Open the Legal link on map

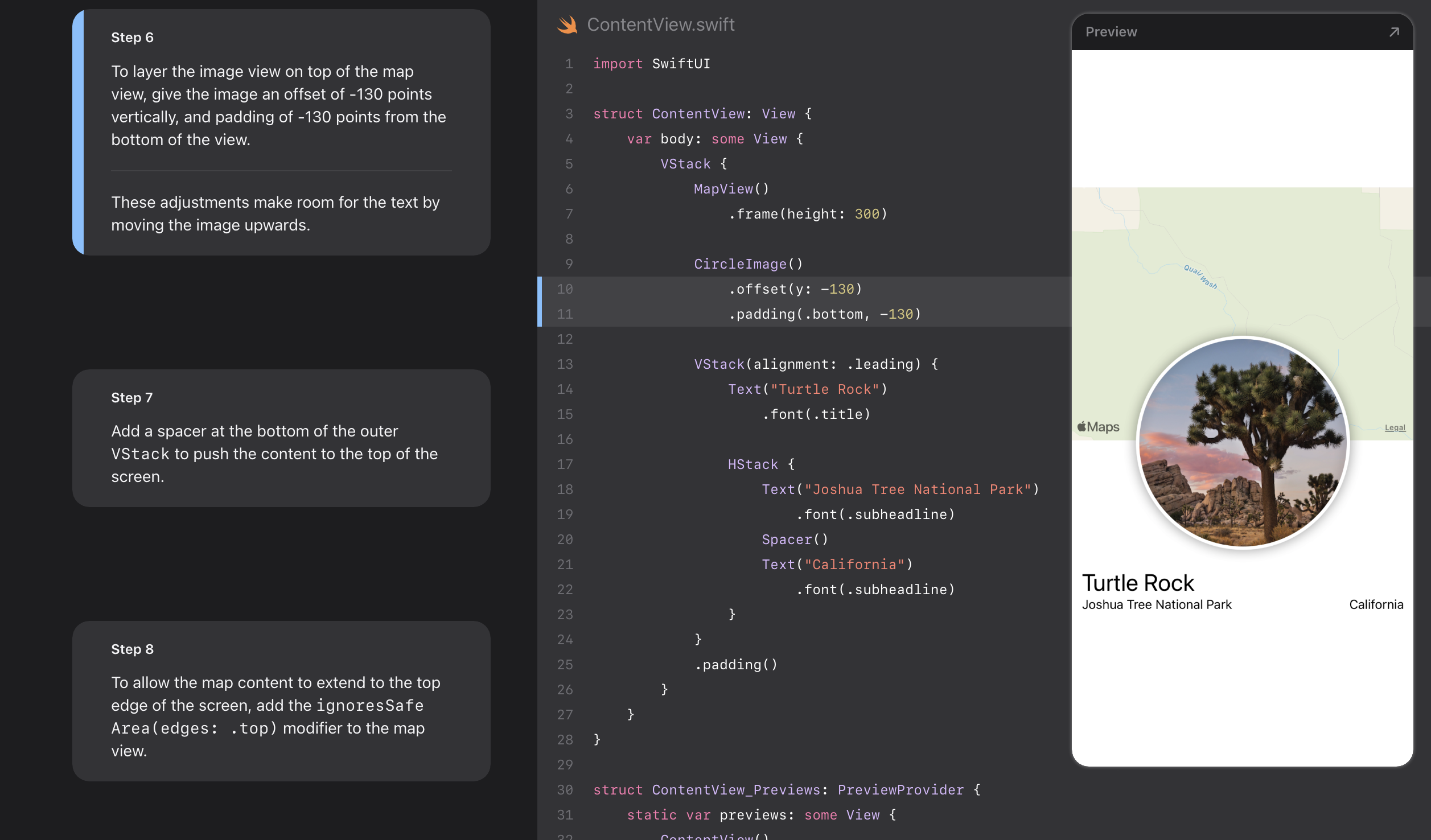click(x=1395, y=427)
